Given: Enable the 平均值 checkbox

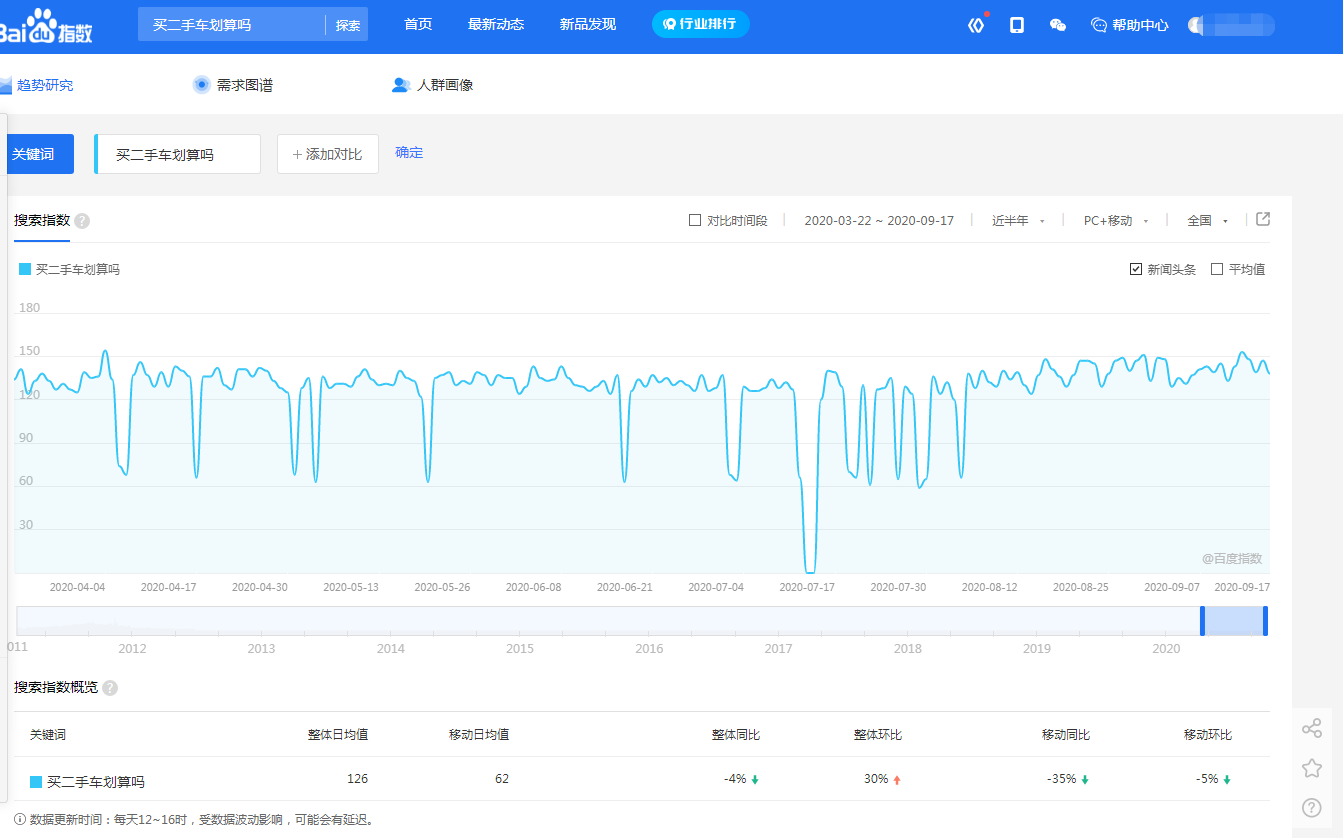Looking at the screenshot, I should pyautogui.click(x=1217, y=269).
